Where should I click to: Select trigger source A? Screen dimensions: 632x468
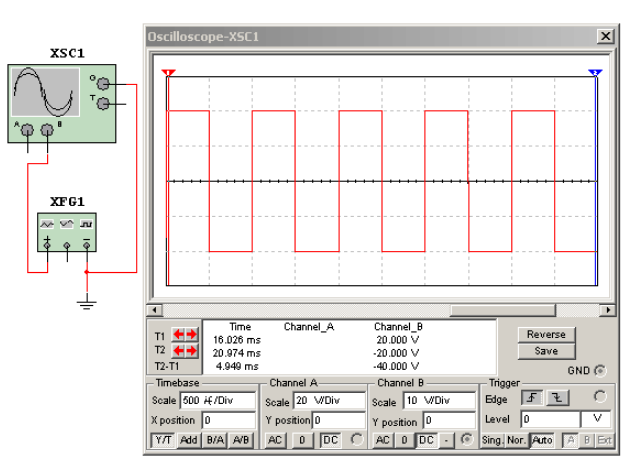coord(570,440)
